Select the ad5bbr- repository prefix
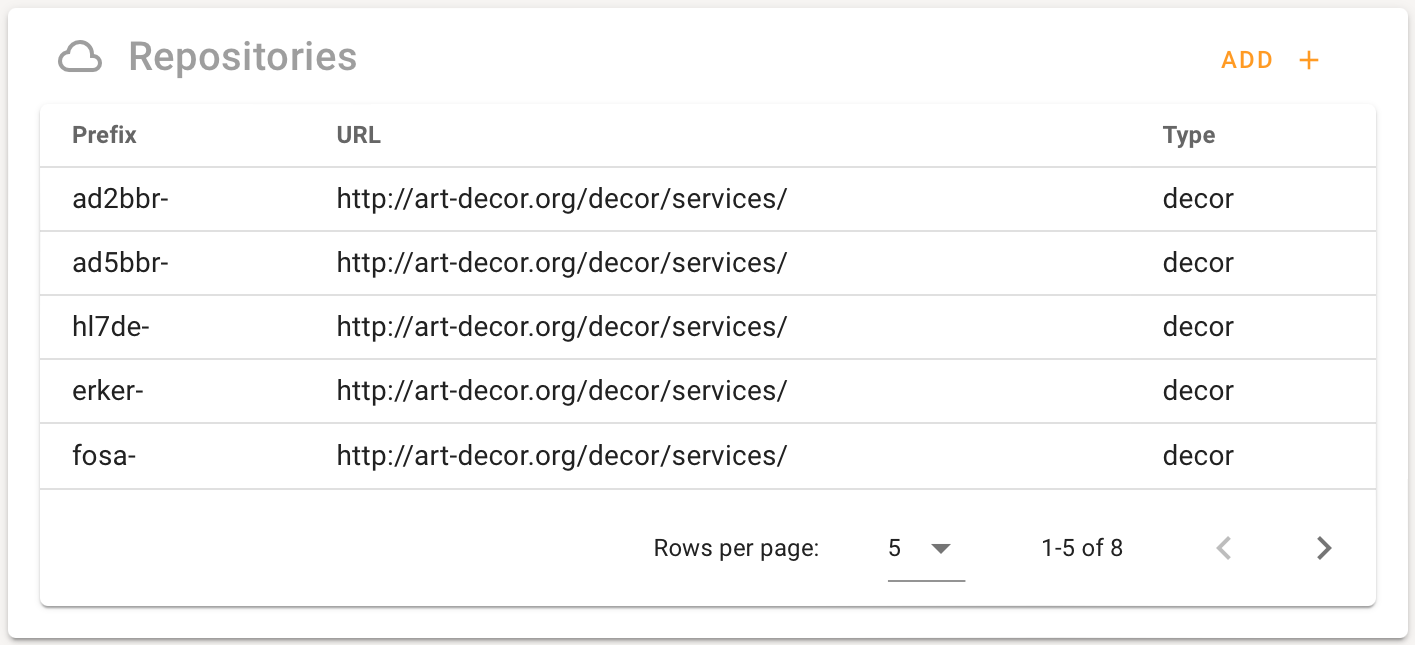 120,263
